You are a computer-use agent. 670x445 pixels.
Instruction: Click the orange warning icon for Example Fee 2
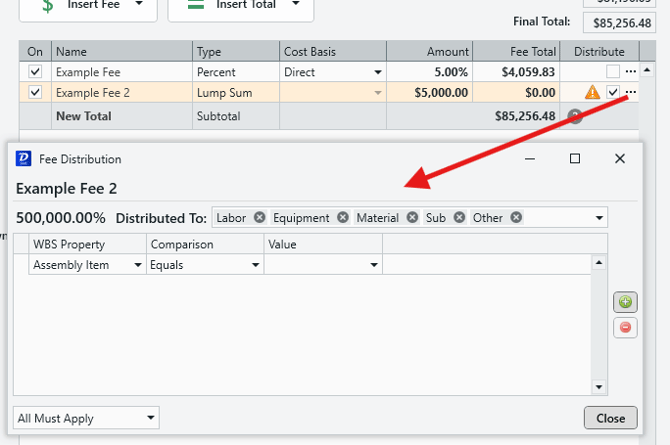point(593,92)
